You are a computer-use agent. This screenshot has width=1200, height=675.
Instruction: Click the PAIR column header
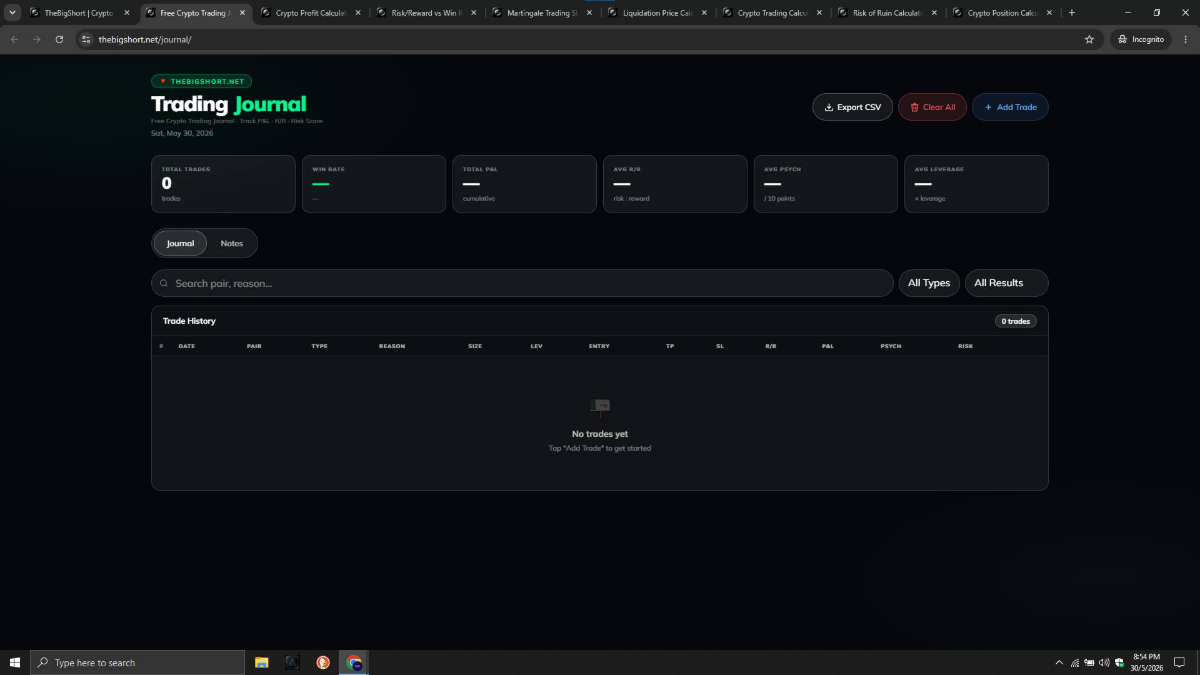(254, 346)
